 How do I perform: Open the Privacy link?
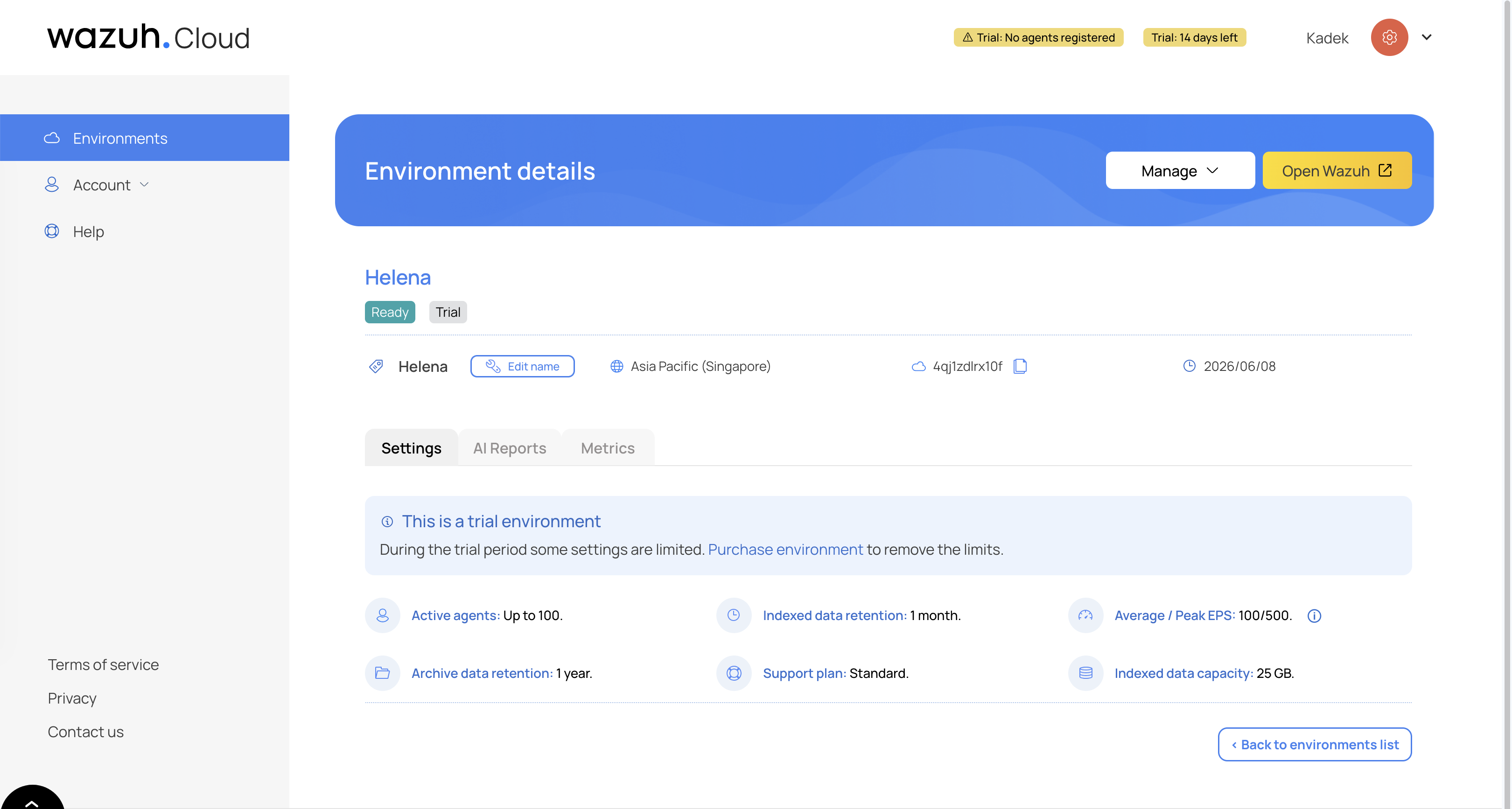click(72, 698)
